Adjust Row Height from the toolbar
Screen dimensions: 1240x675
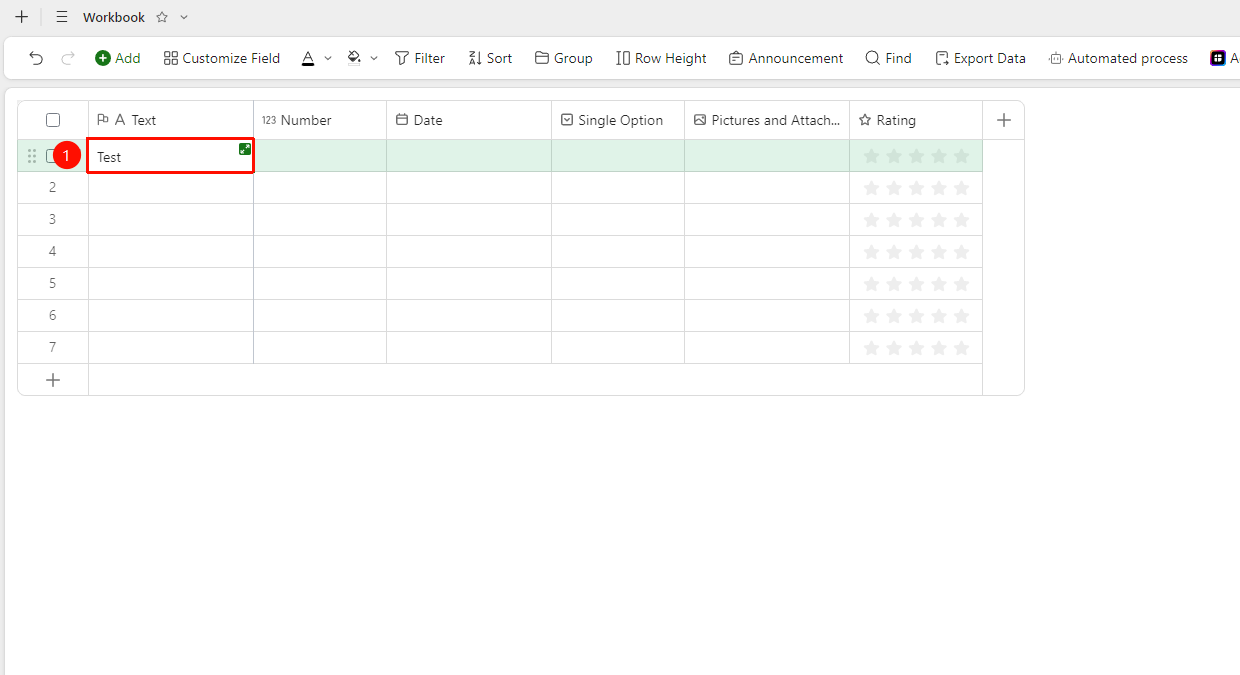pyautogui.click(x=661, y=58)
